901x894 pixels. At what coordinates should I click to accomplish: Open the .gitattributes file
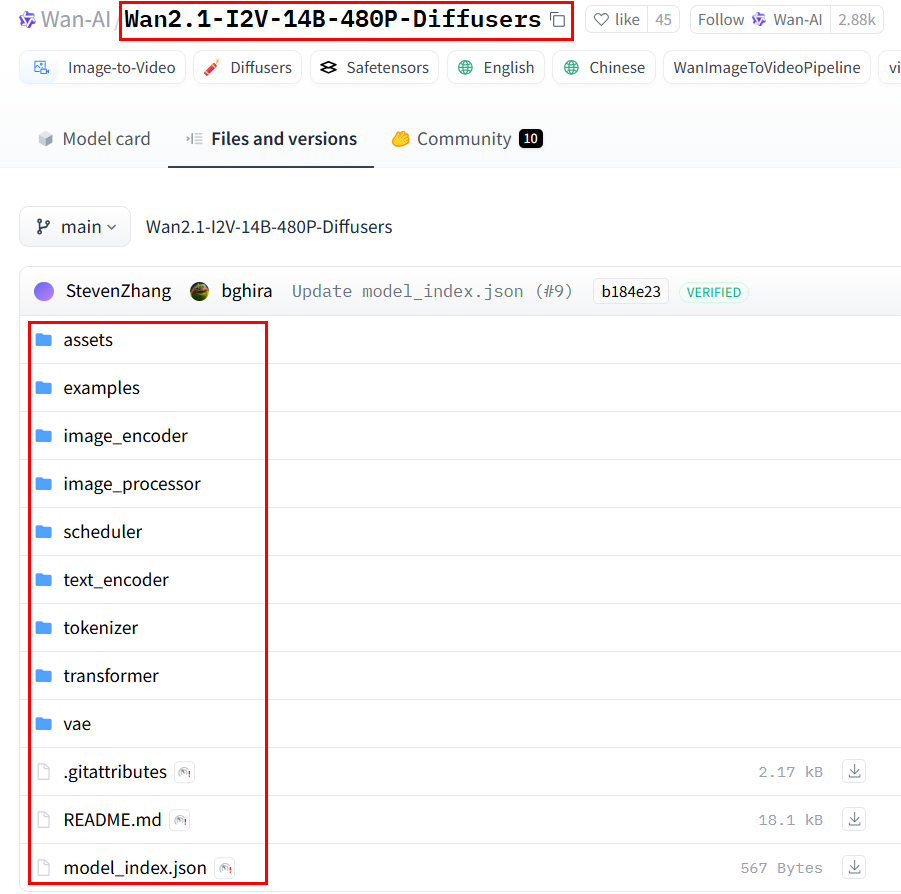(115, 772)
